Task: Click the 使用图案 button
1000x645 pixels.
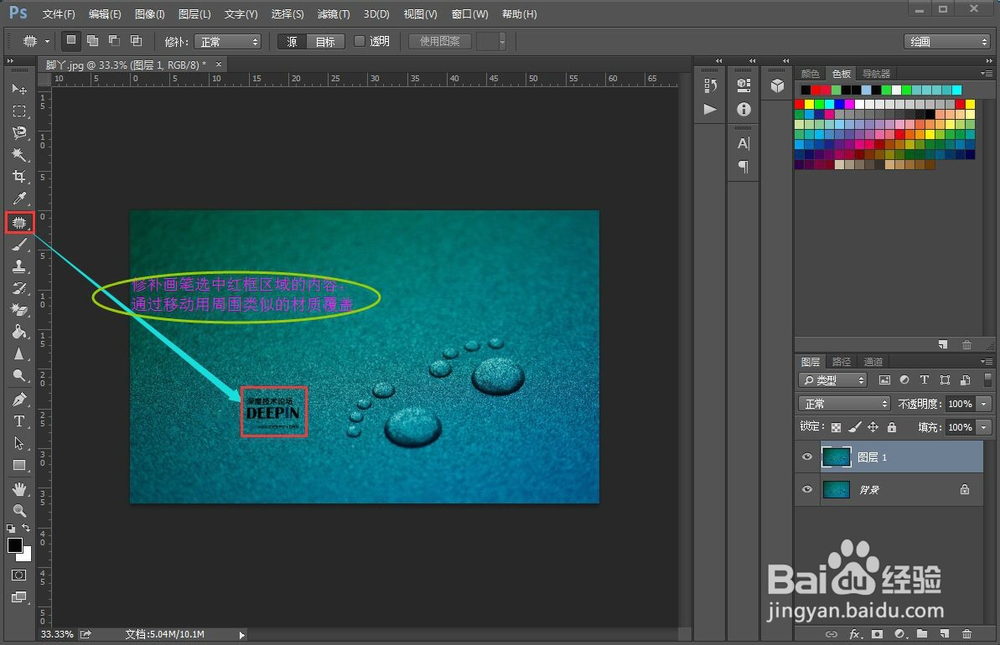Action: tap(439, 41)
